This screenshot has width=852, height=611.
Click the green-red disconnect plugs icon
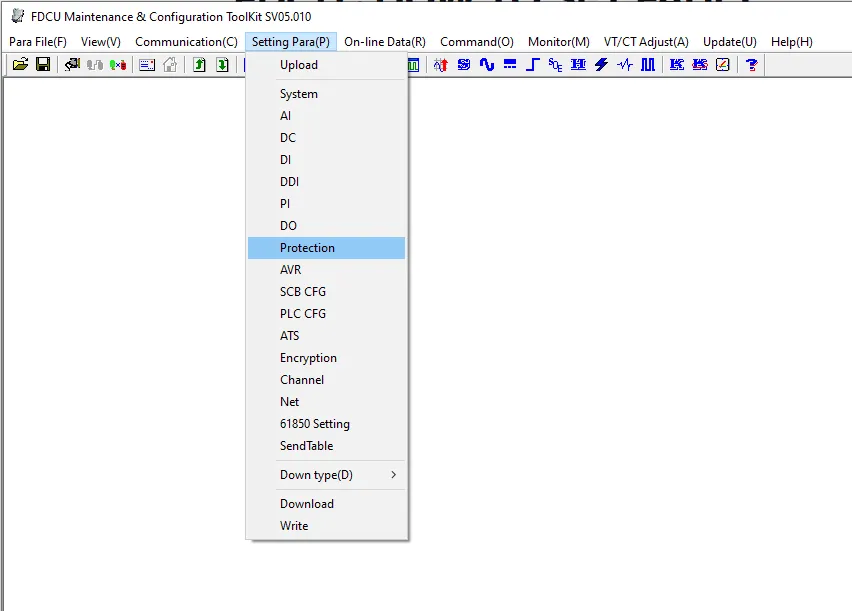118,65
